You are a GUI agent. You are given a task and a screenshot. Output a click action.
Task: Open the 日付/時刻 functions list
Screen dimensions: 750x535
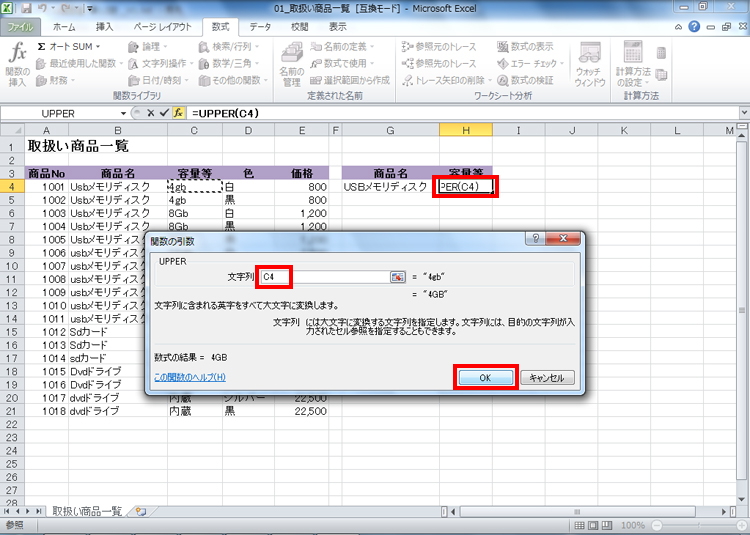(158, 80)
